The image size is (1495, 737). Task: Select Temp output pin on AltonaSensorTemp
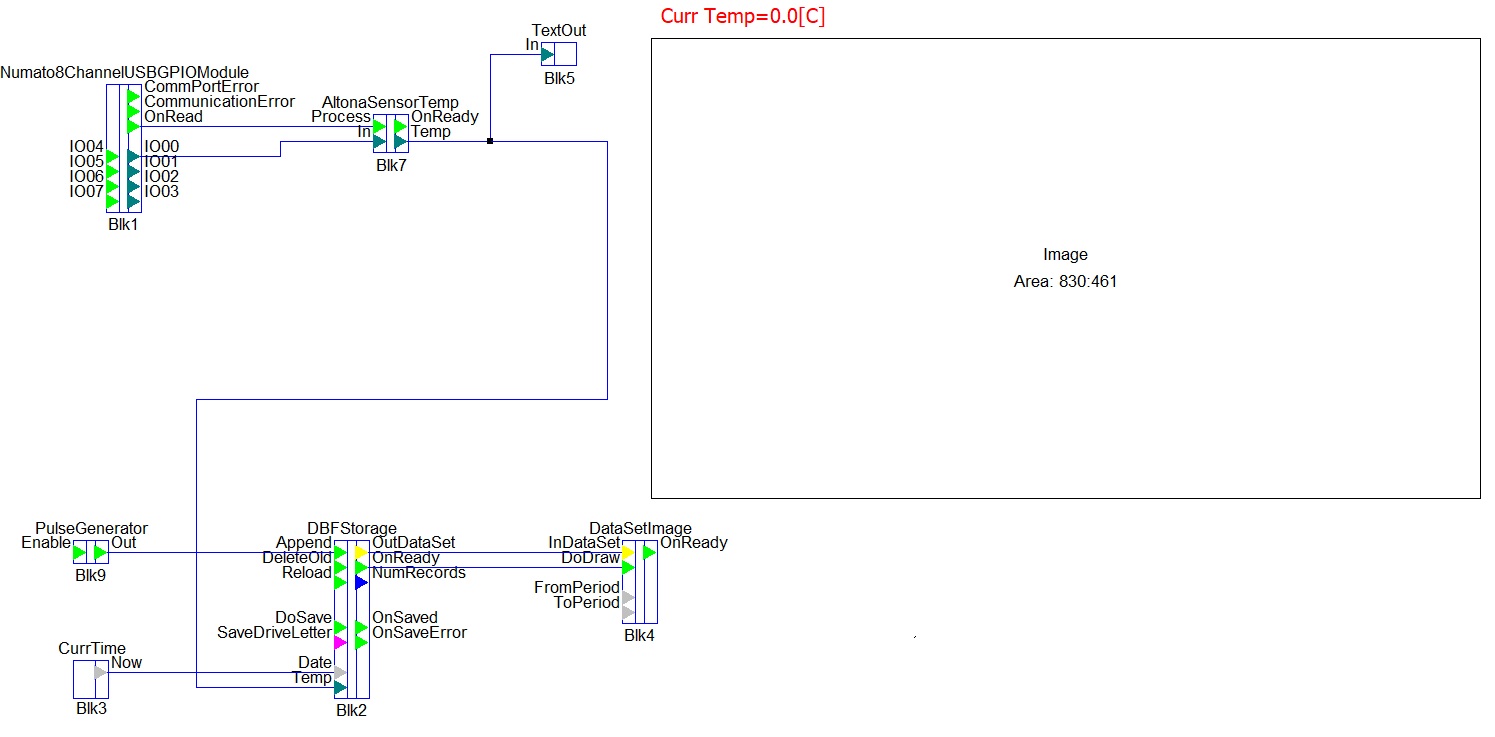tap(400, 141)
